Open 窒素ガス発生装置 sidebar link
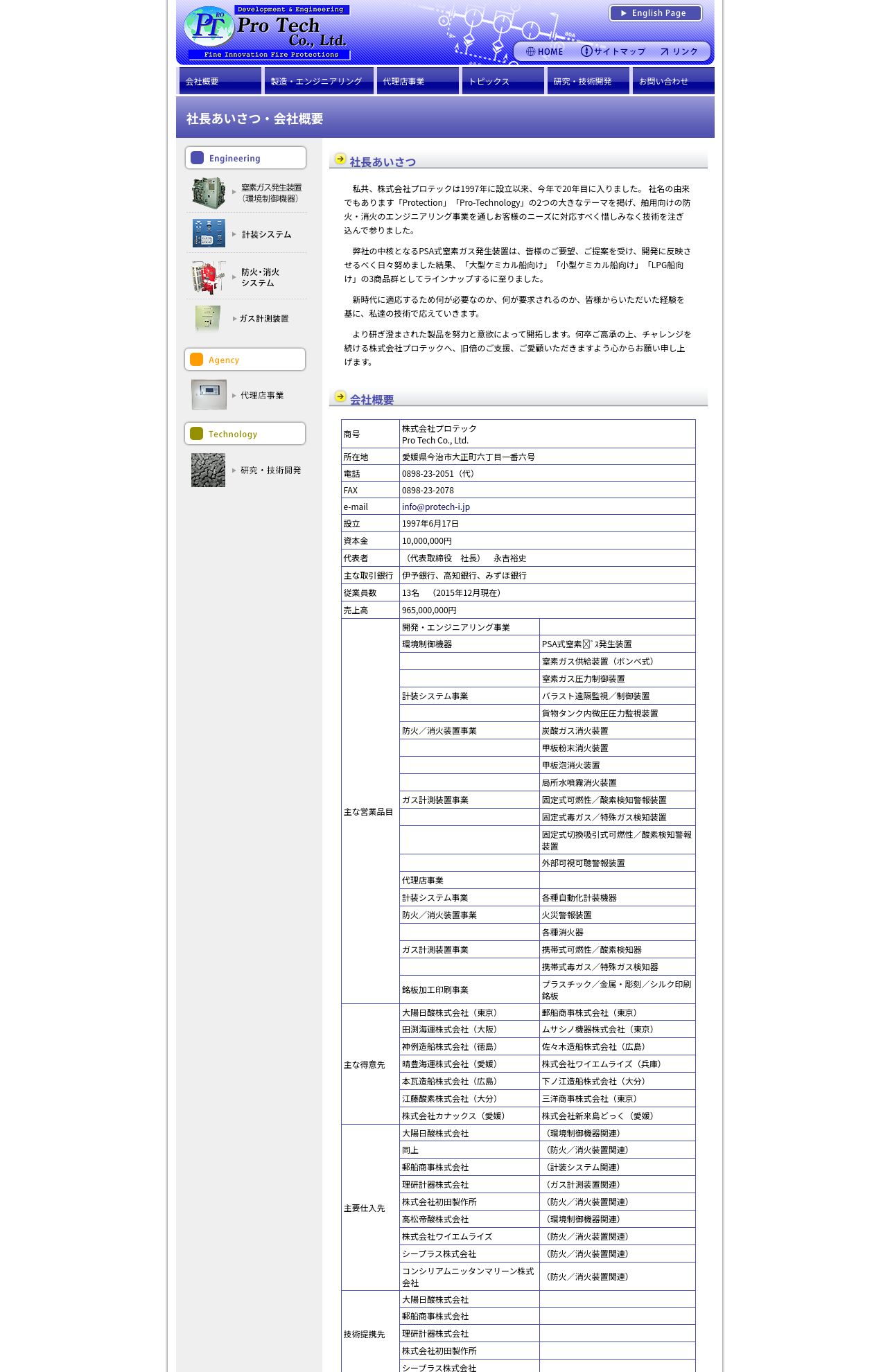 271,193
